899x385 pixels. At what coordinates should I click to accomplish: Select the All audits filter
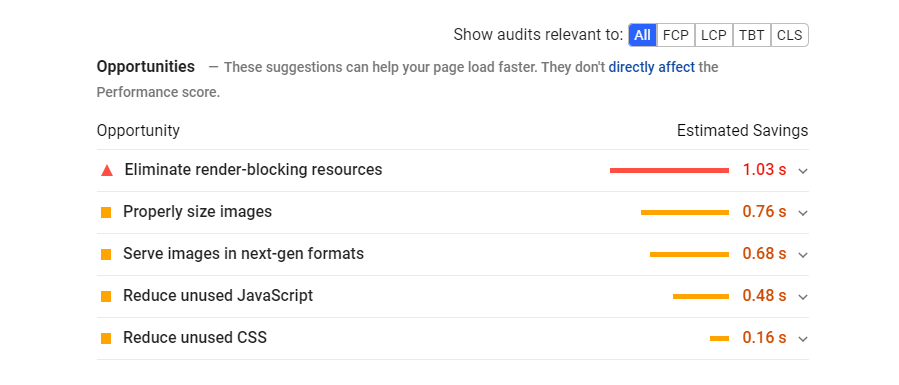[643, 35]
